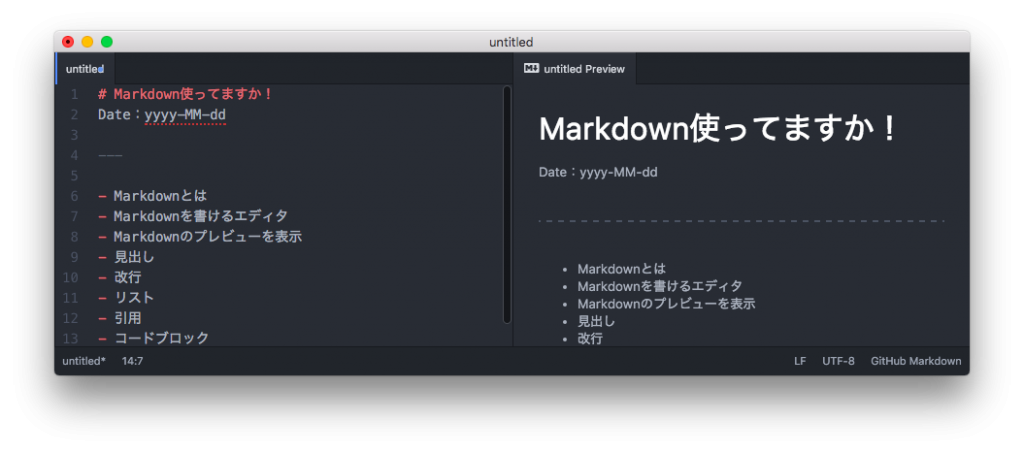Screen dimensions: 1024x453
Task: Click line number 5 in the gutter
Action: pos(74,176)
